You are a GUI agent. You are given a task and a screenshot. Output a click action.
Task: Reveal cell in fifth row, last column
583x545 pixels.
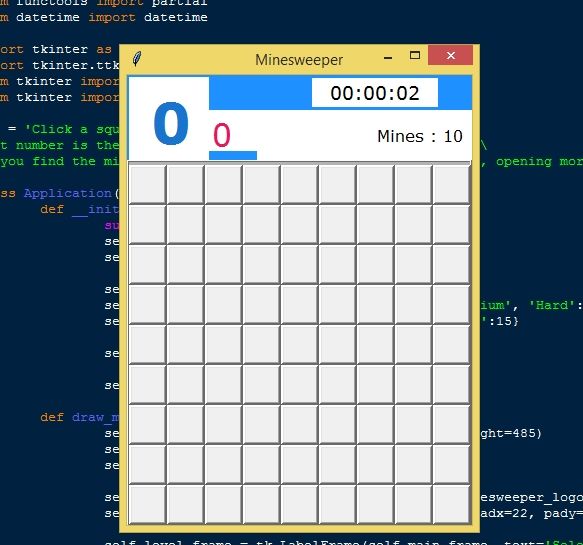click(451, 344)
